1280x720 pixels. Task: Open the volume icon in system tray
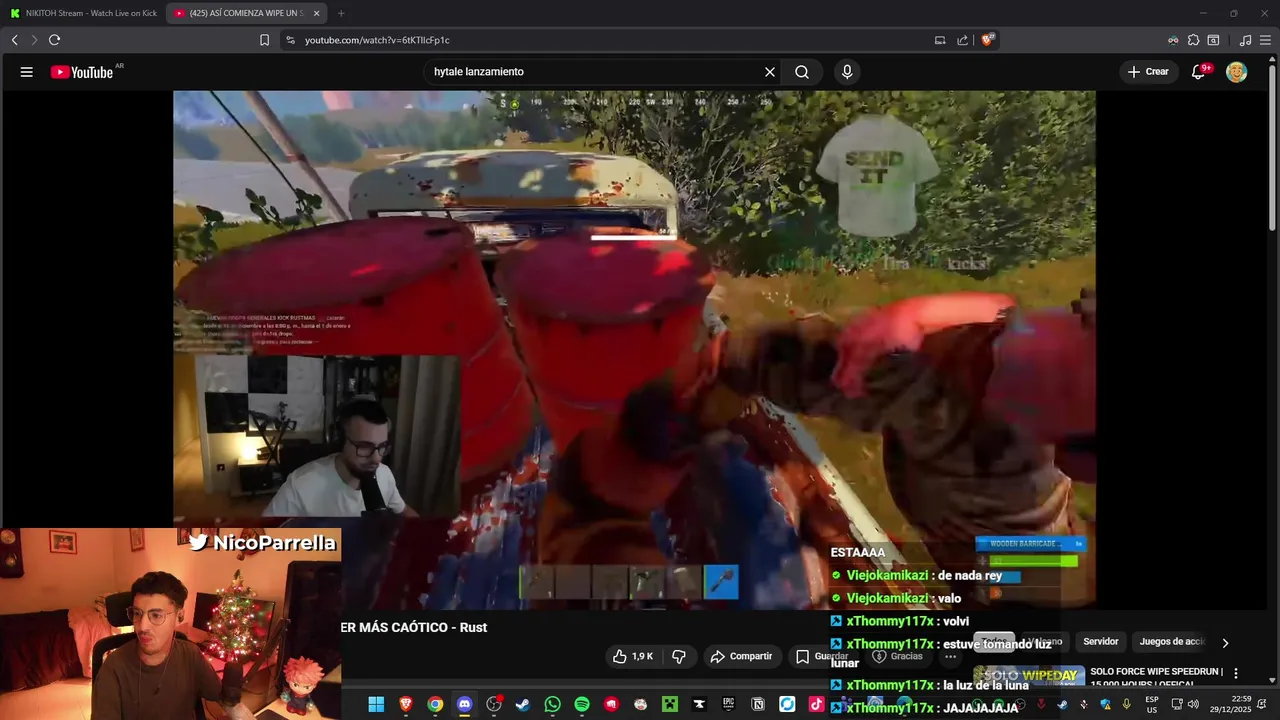(x=1193, y=704)
